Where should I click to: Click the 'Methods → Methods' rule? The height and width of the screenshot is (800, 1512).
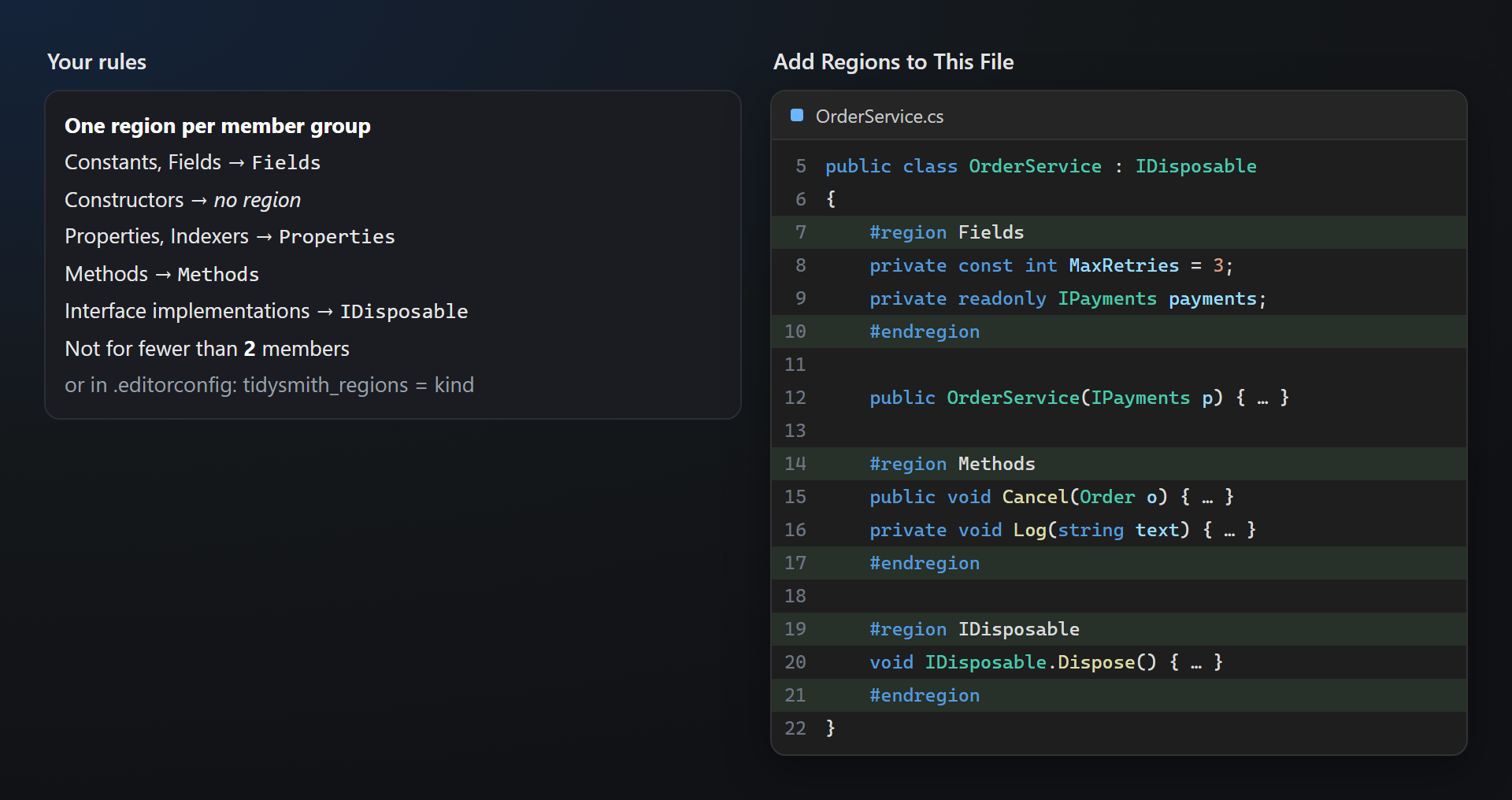[161, 274]
